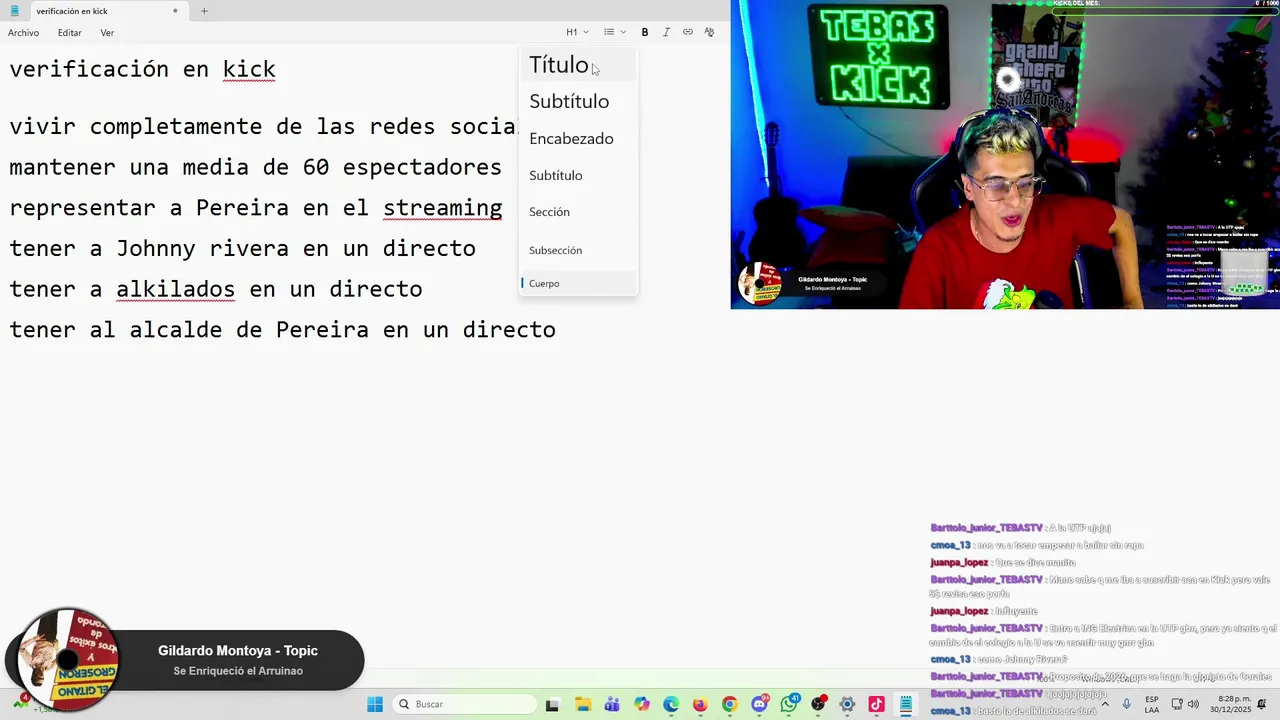Choose the large Subtítulo style
1280x720 pixels.
[578, 101]
